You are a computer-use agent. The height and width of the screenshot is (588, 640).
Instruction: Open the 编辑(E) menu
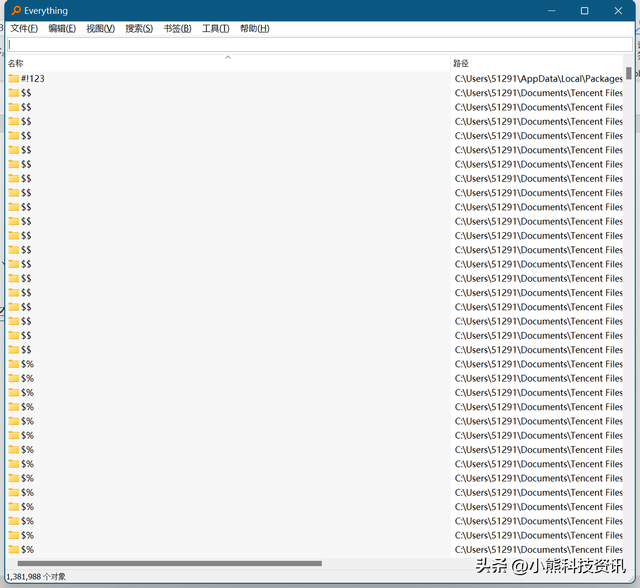click(62, 29)
